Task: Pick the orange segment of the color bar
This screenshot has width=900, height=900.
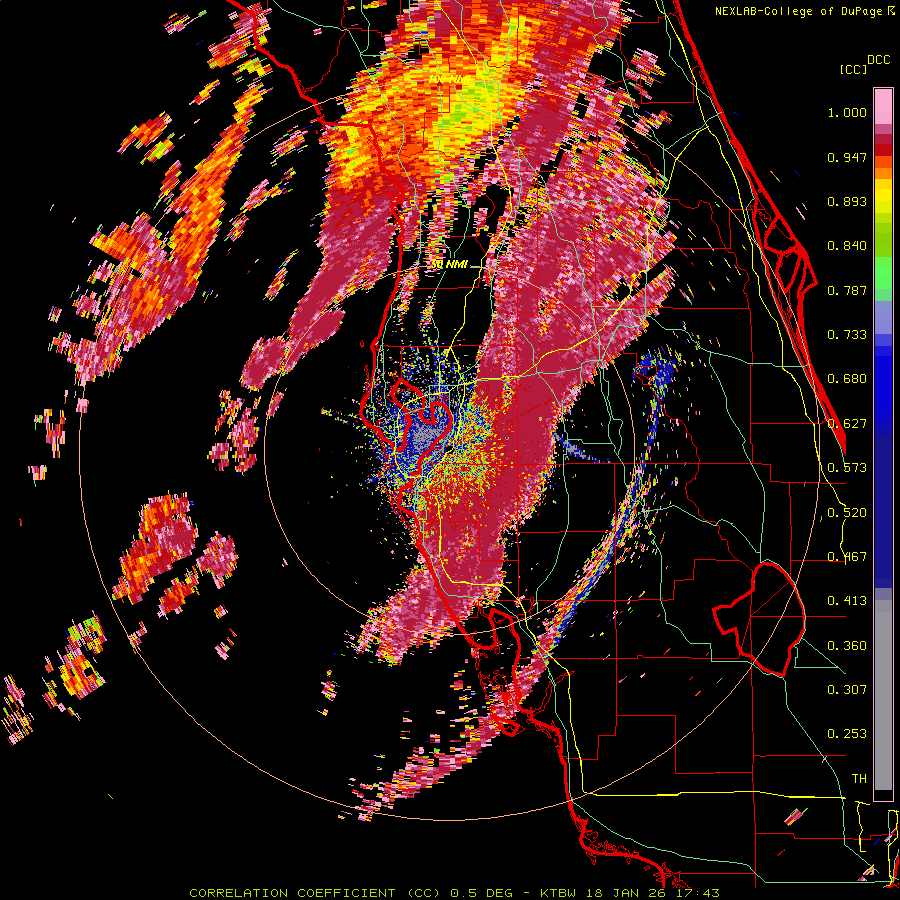Action: 883,168
